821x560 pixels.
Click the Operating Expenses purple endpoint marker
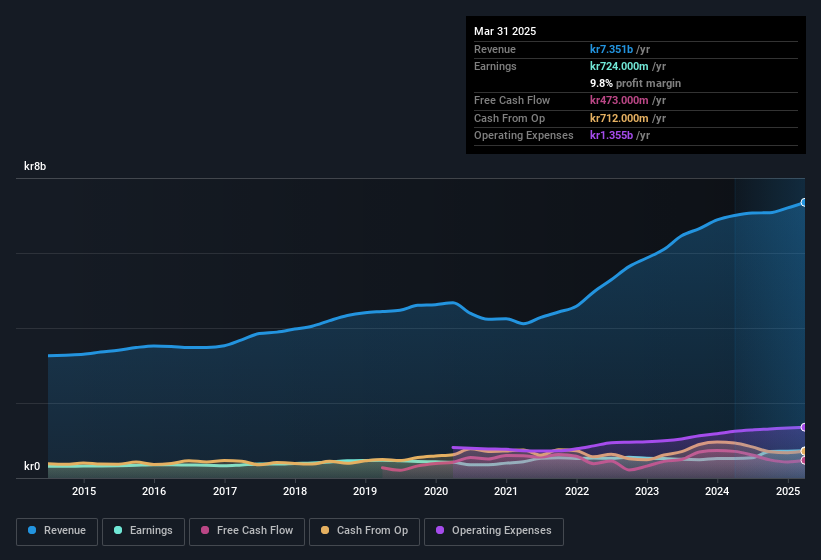[804, 428]
